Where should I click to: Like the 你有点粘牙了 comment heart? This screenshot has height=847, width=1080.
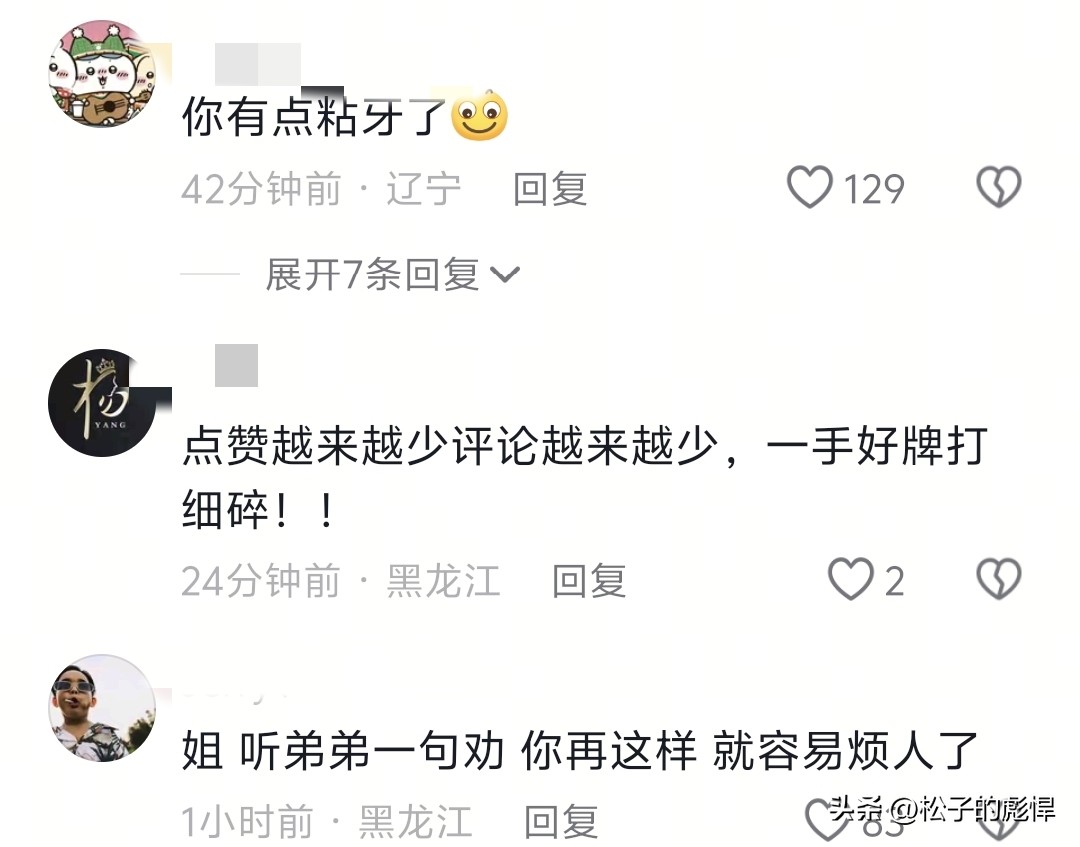coord(810,187)
